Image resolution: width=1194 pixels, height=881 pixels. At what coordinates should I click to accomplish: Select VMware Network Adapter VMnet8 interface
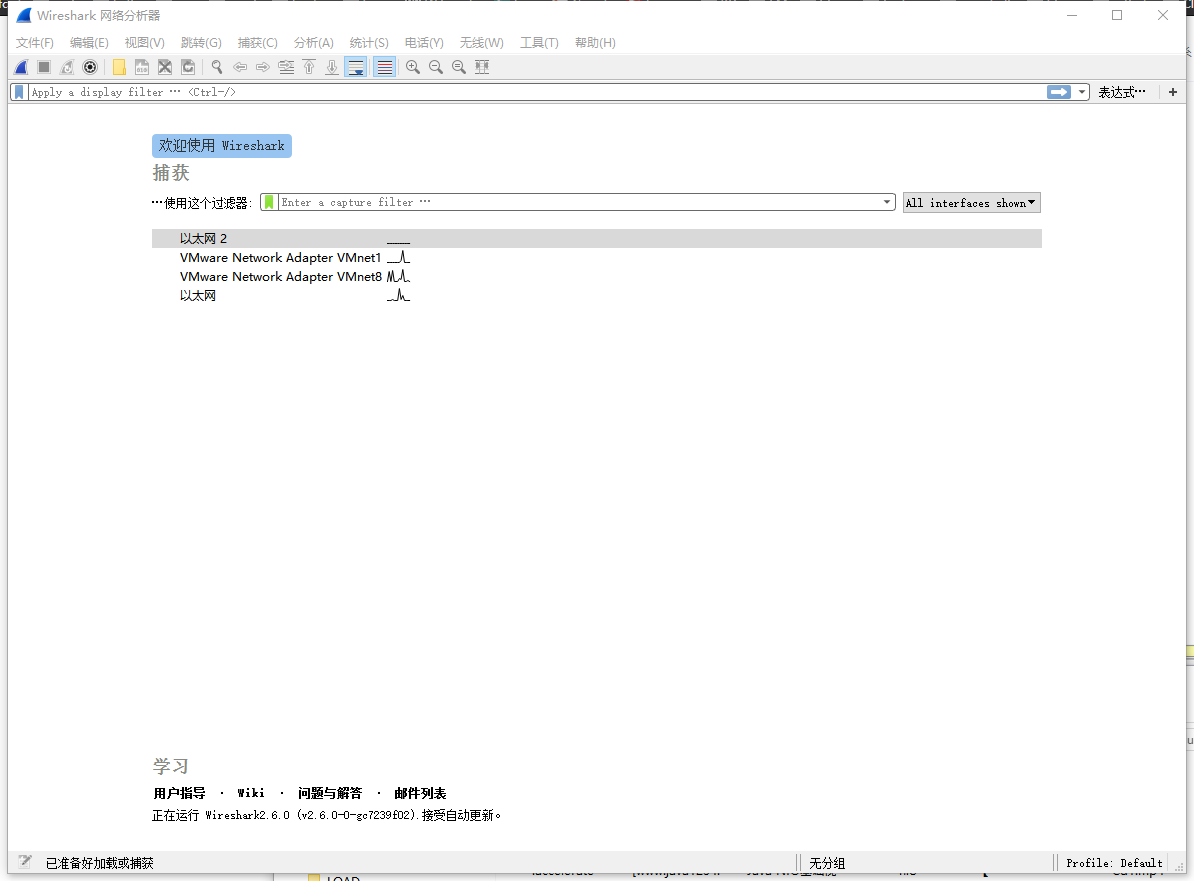pos(596,276)
